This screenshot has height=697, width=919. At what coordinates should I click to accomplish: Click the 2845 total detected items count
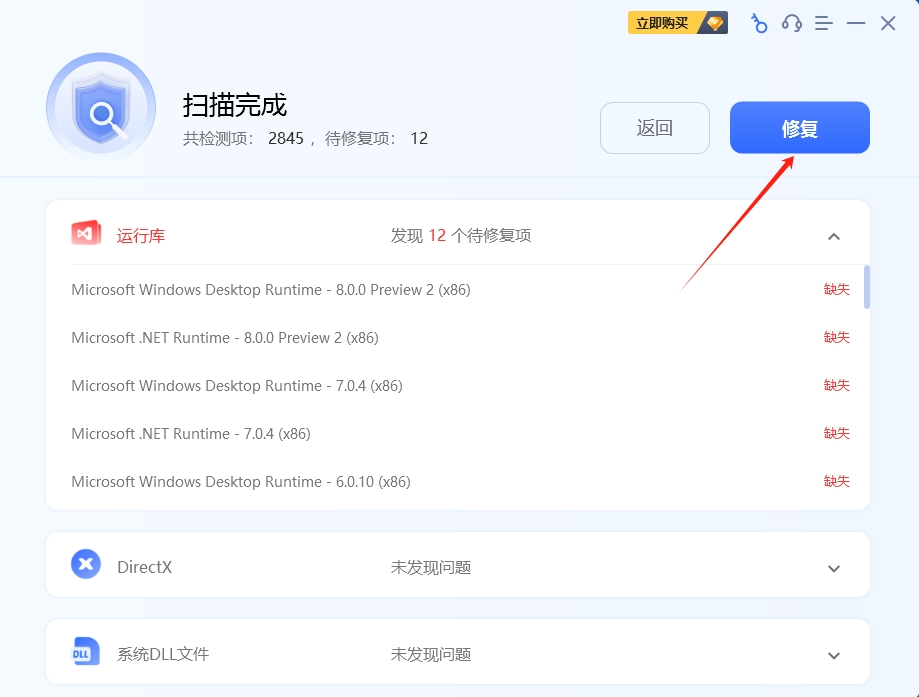pyautogui.click(x=285, y=138)
